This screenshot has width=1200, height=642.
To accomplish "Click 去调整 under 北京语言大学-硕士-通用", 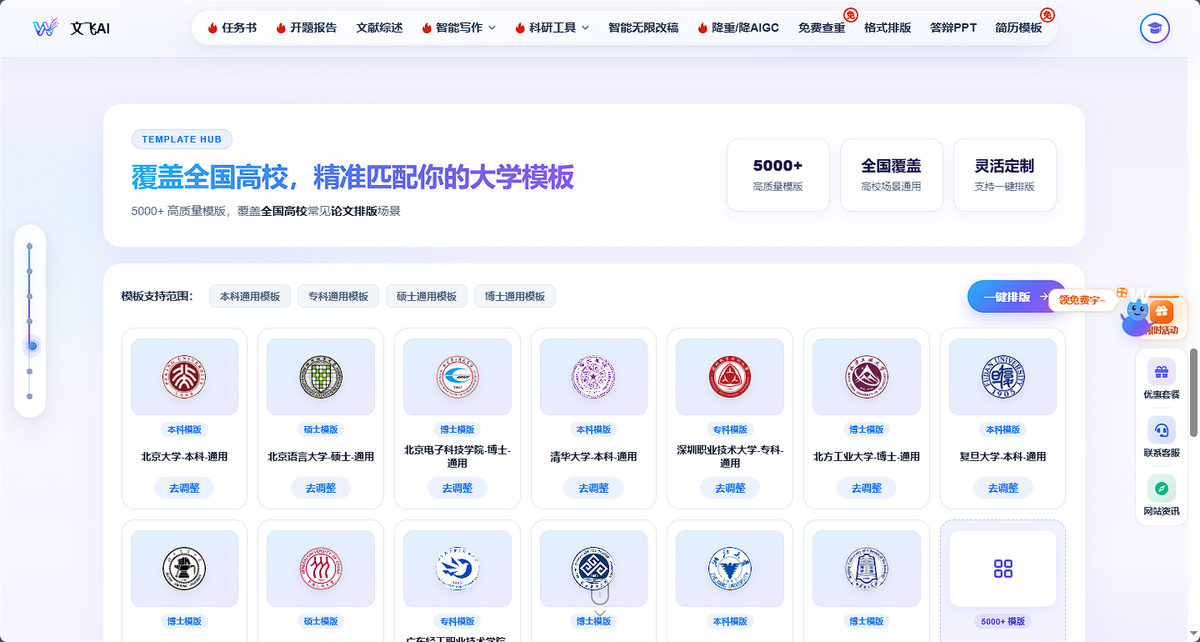I will 321,488.
